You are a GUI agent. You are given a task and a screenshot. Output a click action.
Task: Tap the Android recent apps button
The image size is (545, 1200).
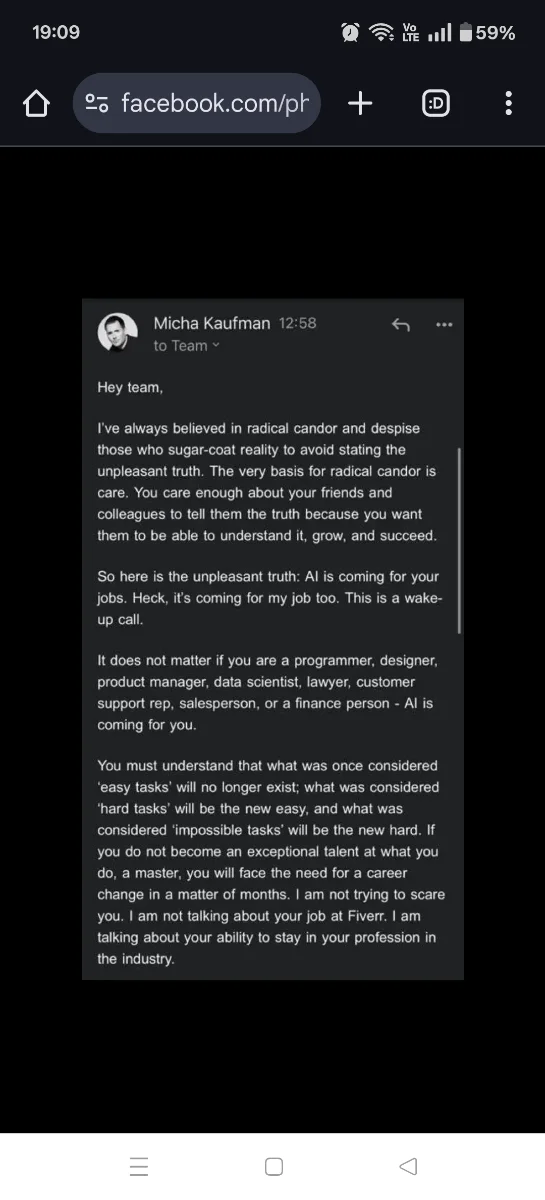pos(139,1167)
